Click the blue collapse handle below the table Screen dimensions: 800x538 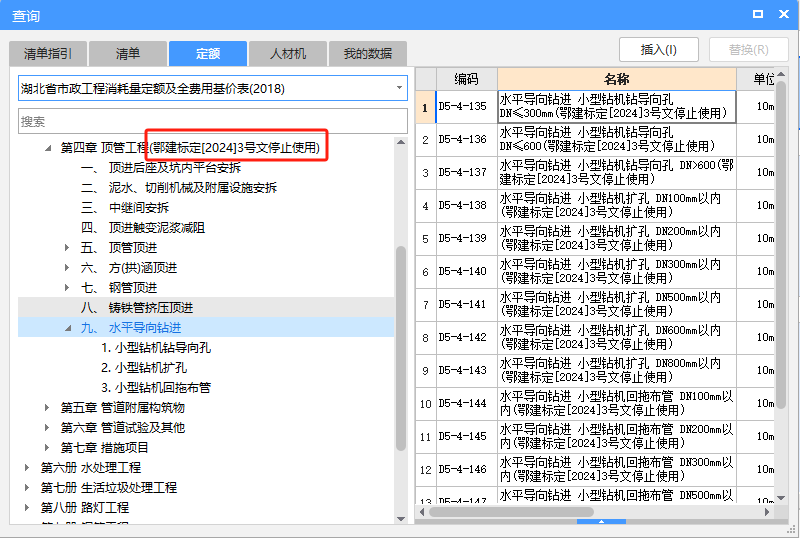tap(602, 522)
